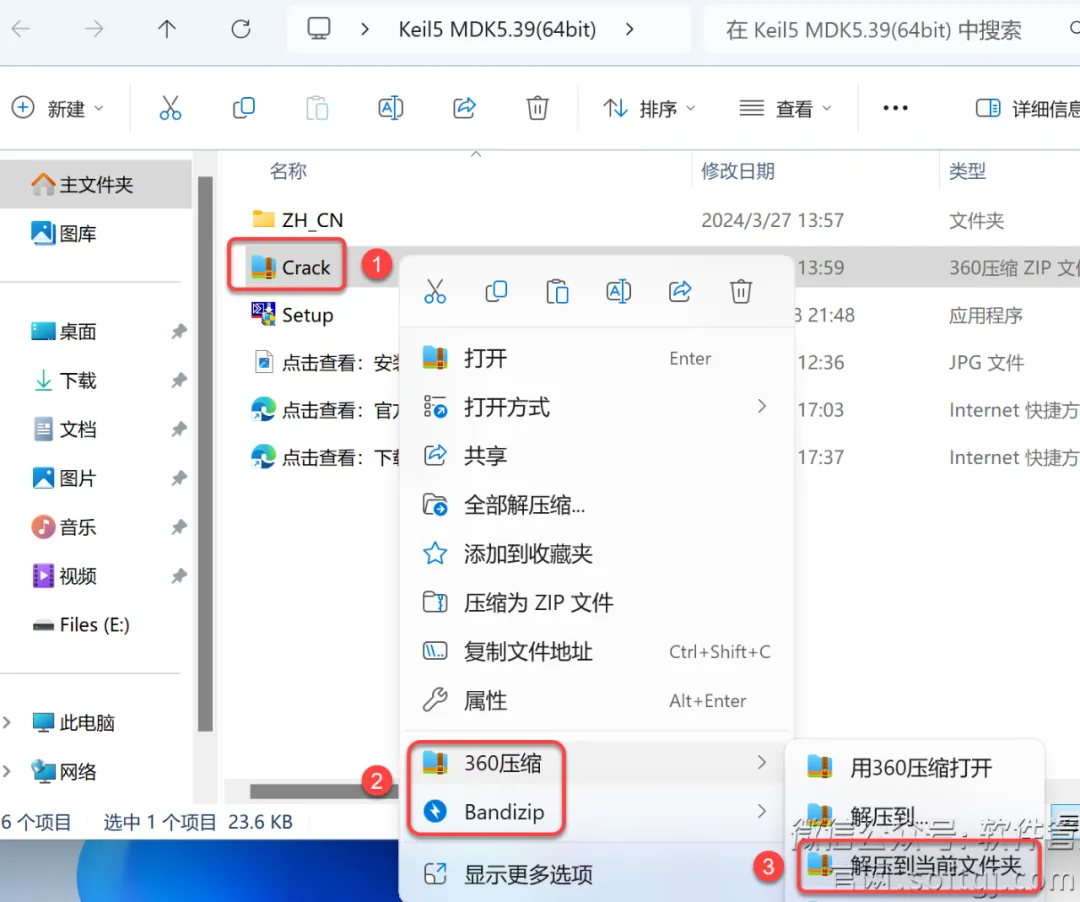Image resolution: width=1080 pixels, height=902 pixels.
Task: Sort by 类型 column header
Action: pyautogui.click(x=967, y=171)
